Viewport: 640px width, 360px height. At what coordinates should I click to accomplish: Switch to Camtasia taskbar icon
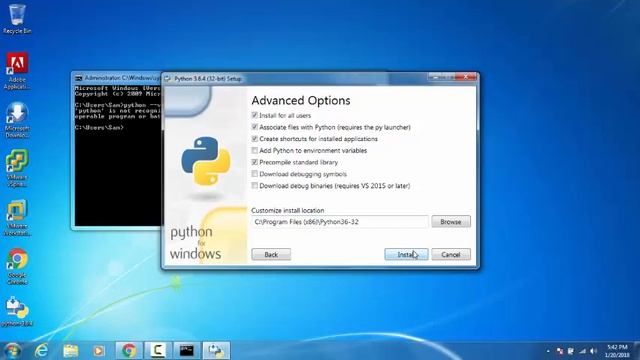[158, 351]
